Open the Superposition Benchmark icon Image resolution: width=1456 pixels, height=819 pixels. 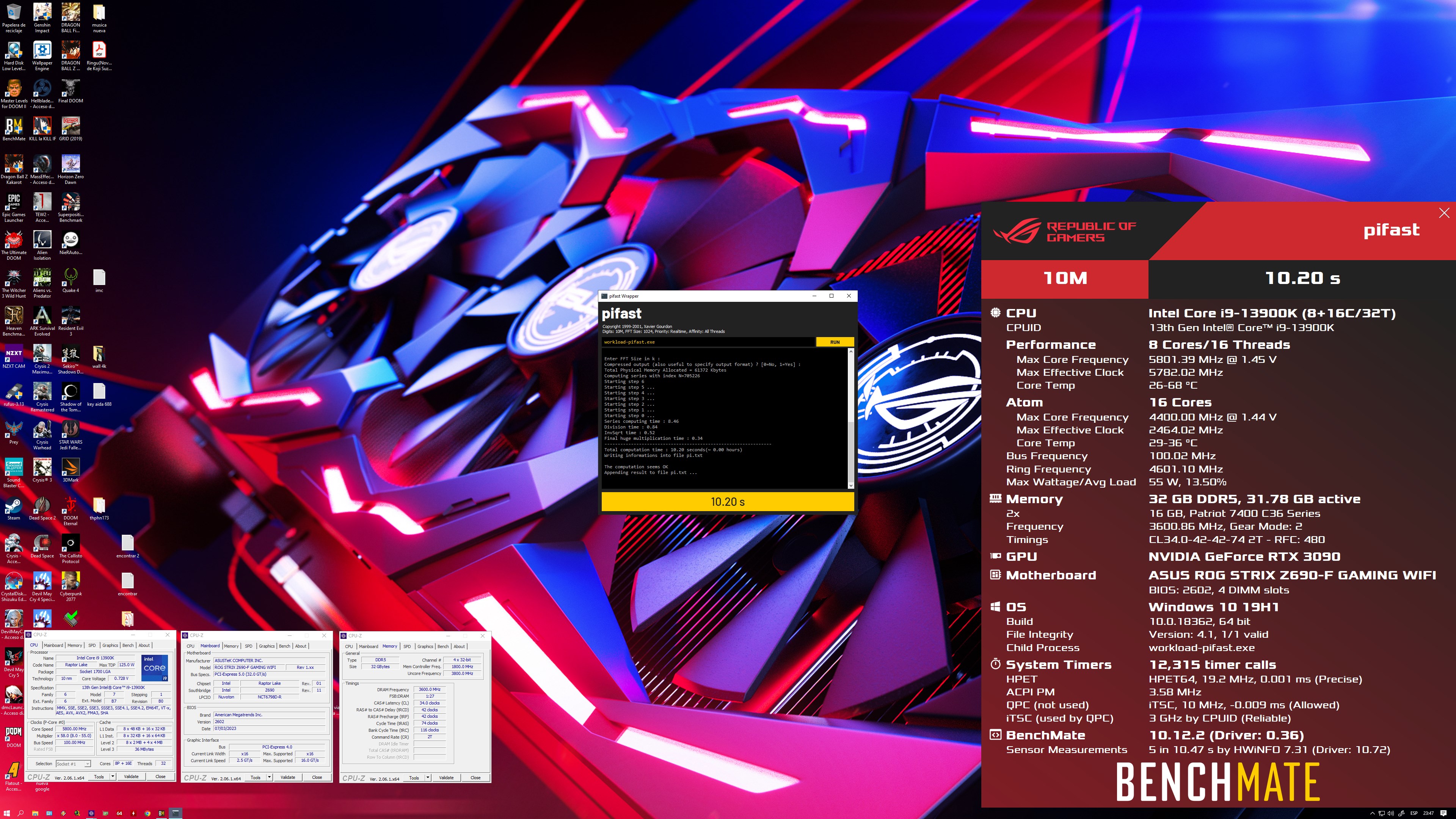click(x=71, y=207)
